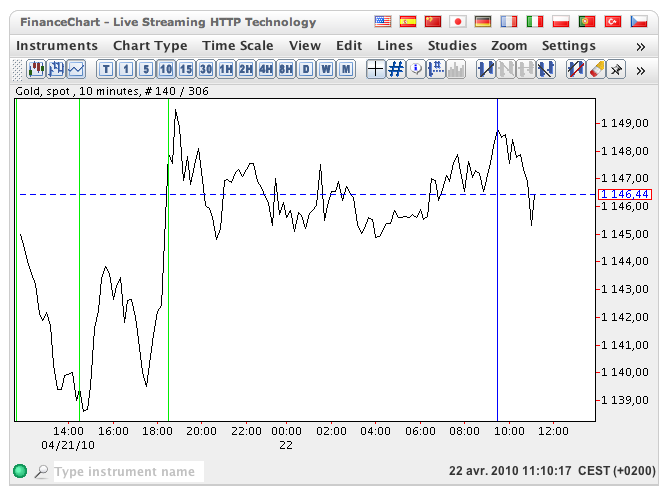The height and width of the screenshot is (488, 662).
Task: Focus the 'Type instrument name' field
Action: pos(127,471)
